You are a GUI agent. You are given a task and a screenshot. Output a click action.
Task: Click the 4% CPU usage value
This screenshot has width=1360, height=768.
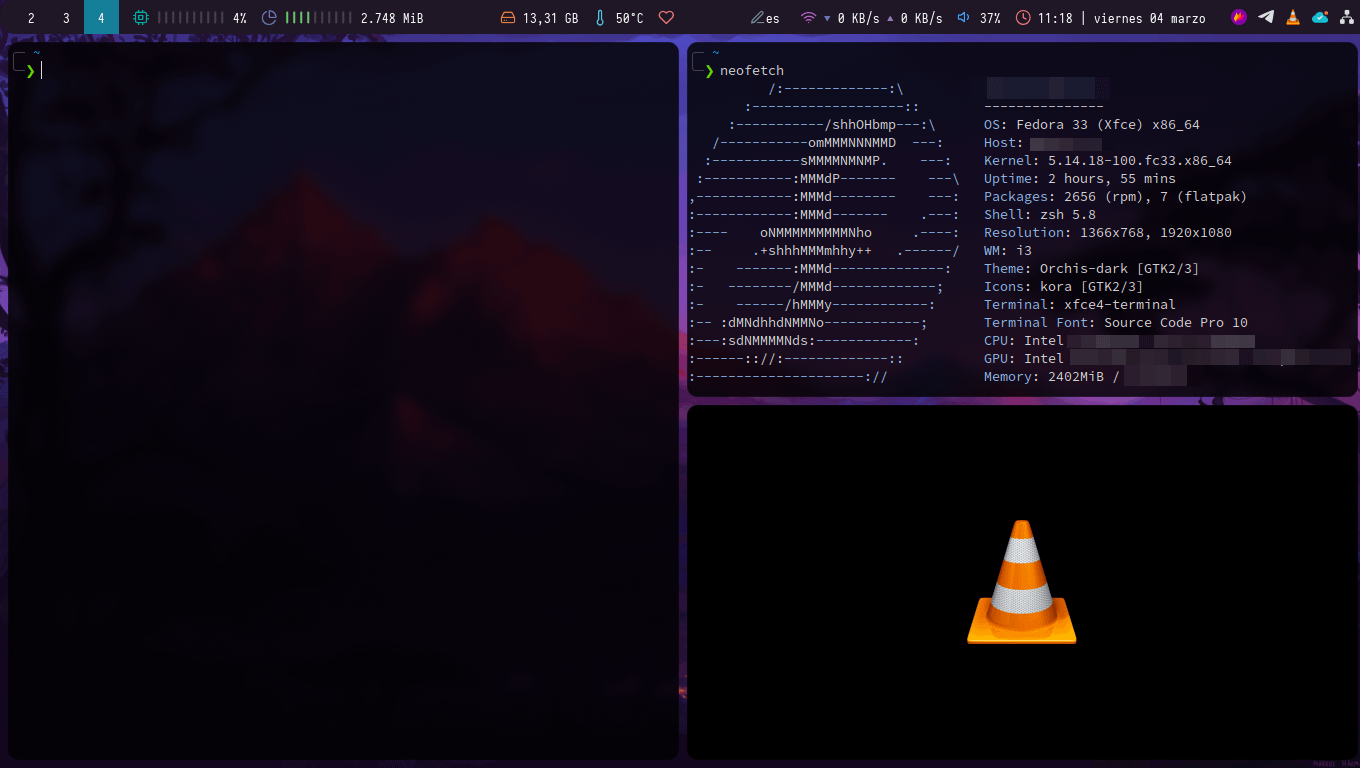[240, 18]
